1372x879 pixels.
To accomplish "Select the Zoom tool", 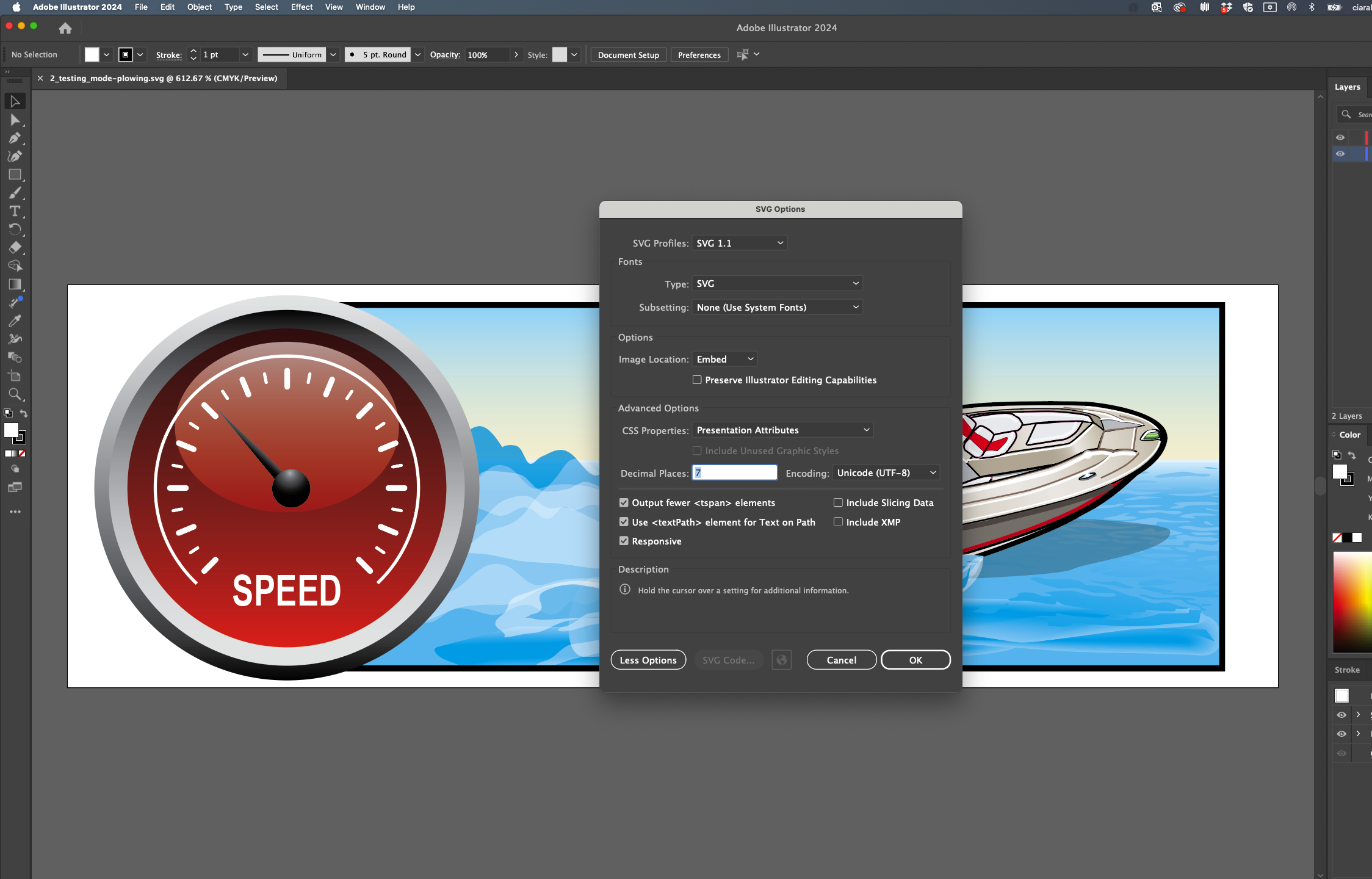I will (x=15, y=394).
